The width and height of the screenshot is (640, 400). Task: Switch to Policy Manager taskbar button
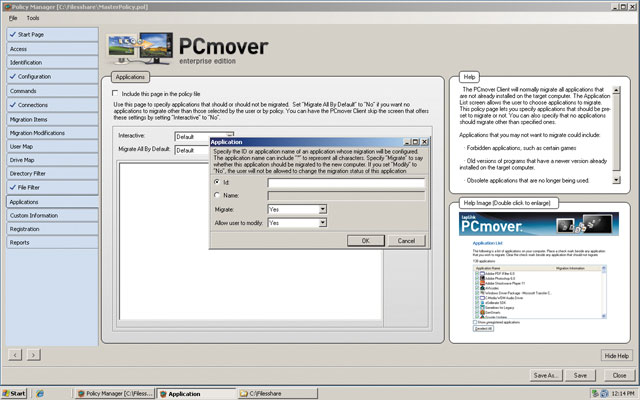pos(115,393)
